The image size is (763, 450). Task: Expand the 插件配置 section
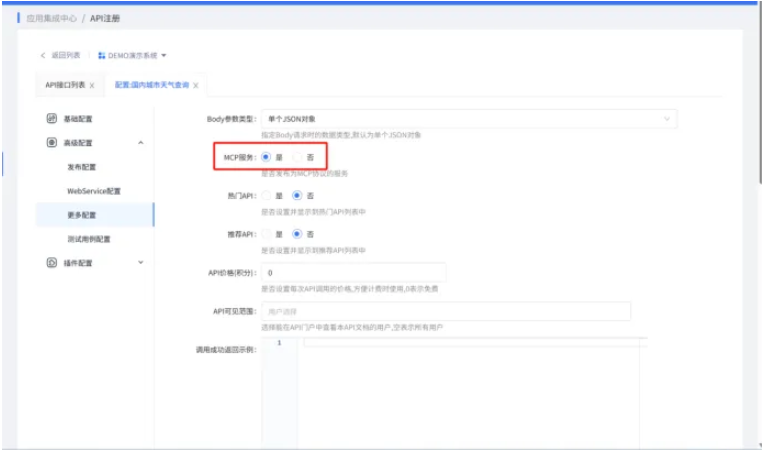[x=140, y=263]
